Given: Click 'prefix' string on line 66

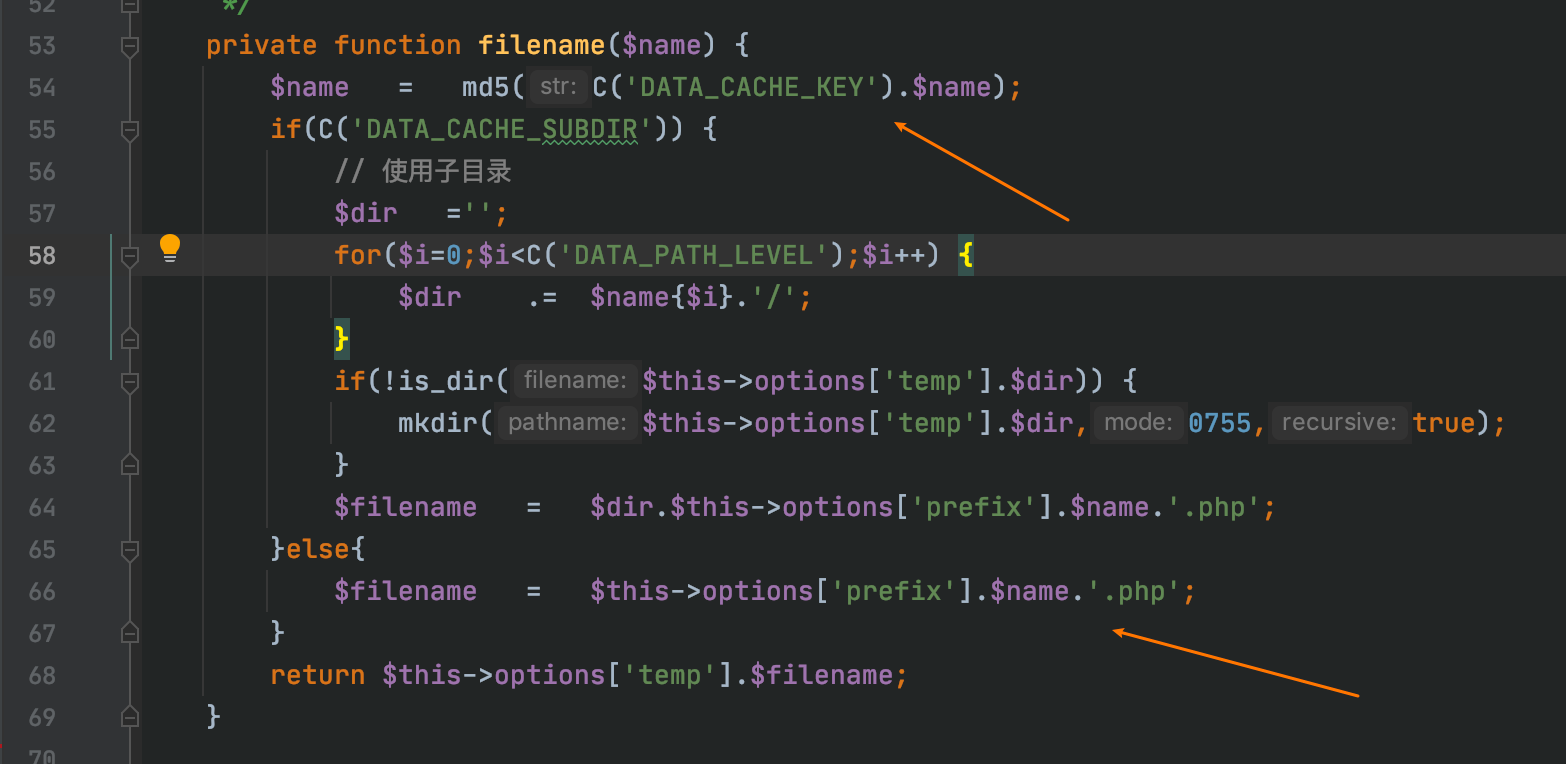Looking at the screenshot, I should [x=895, y=592].
